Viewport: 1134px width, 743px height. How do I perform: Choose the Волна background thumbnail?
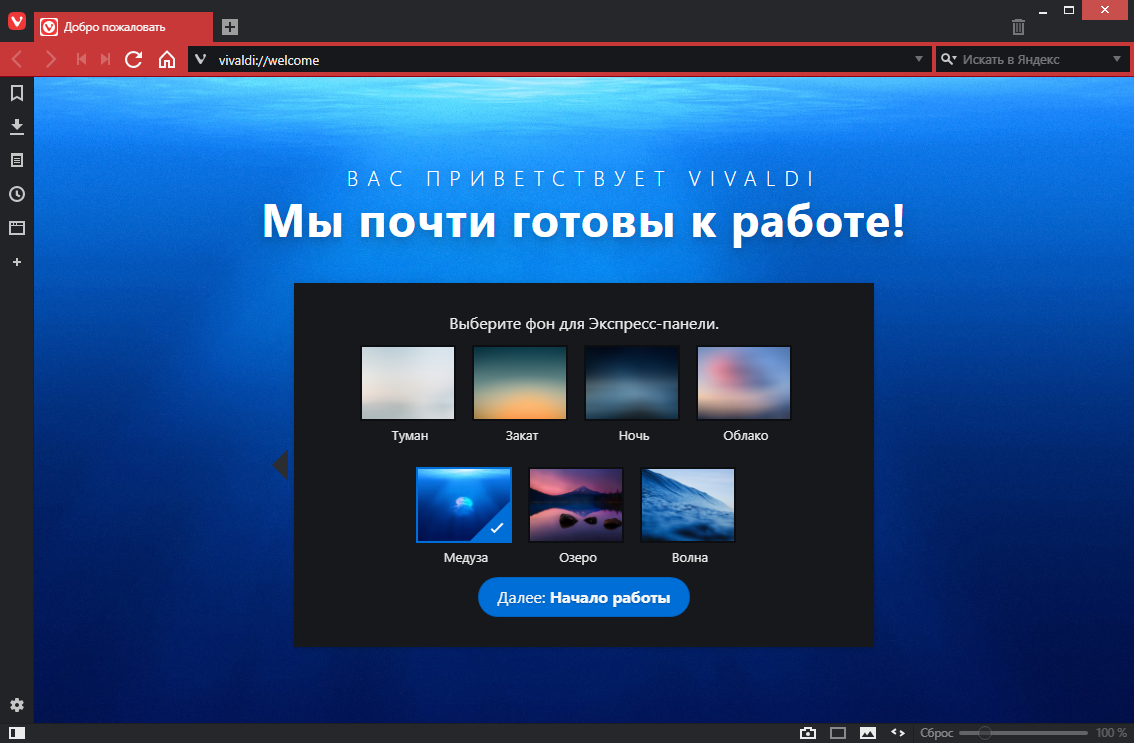click(x=688, y=505)
